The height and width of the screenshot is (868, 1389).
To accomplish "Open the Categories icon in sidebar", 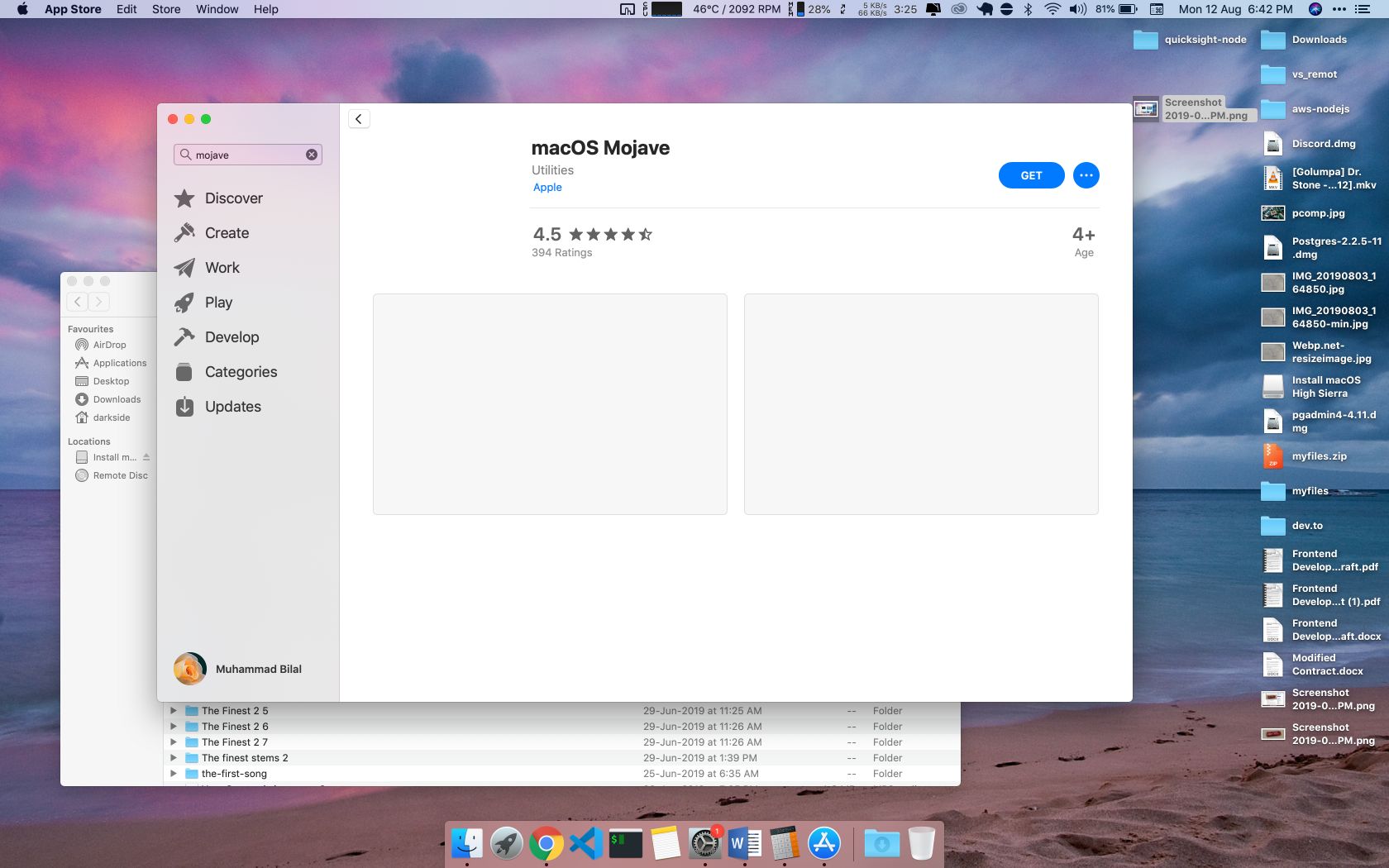I will pyautogui.click(x=184, y=372).
